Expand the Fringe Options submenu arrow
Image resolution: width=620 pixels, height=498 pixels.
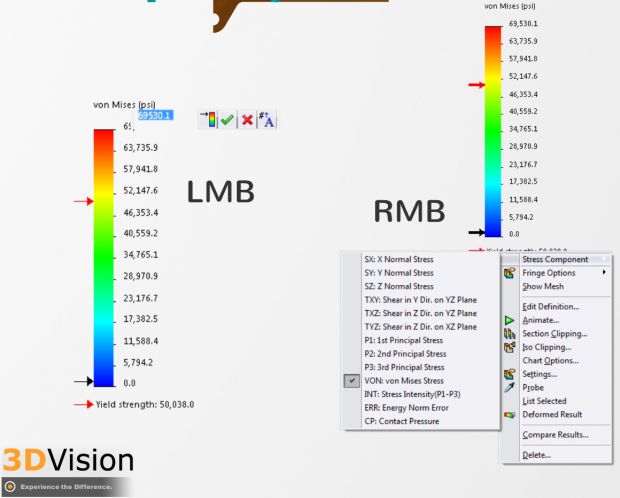pyautogui.click(x=603, y=273)
